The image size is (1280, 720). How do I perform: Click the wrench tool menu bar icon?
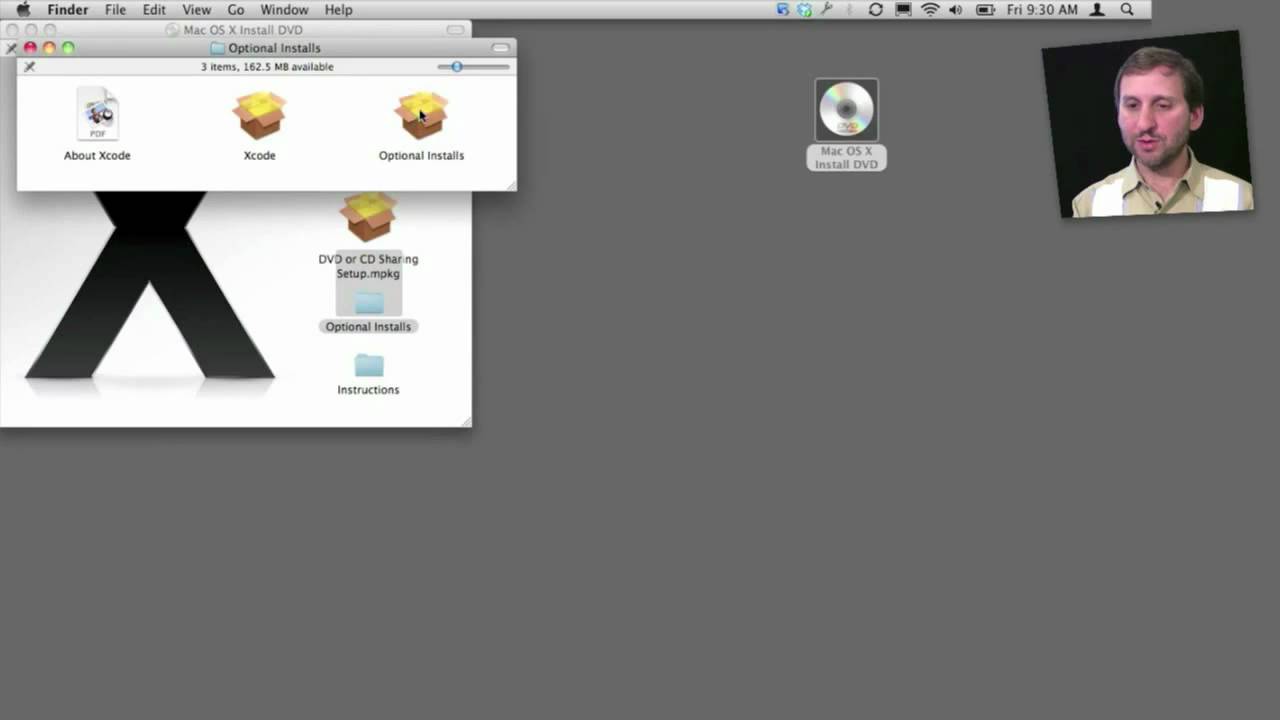pyautogui.click(x=827, y=10)
